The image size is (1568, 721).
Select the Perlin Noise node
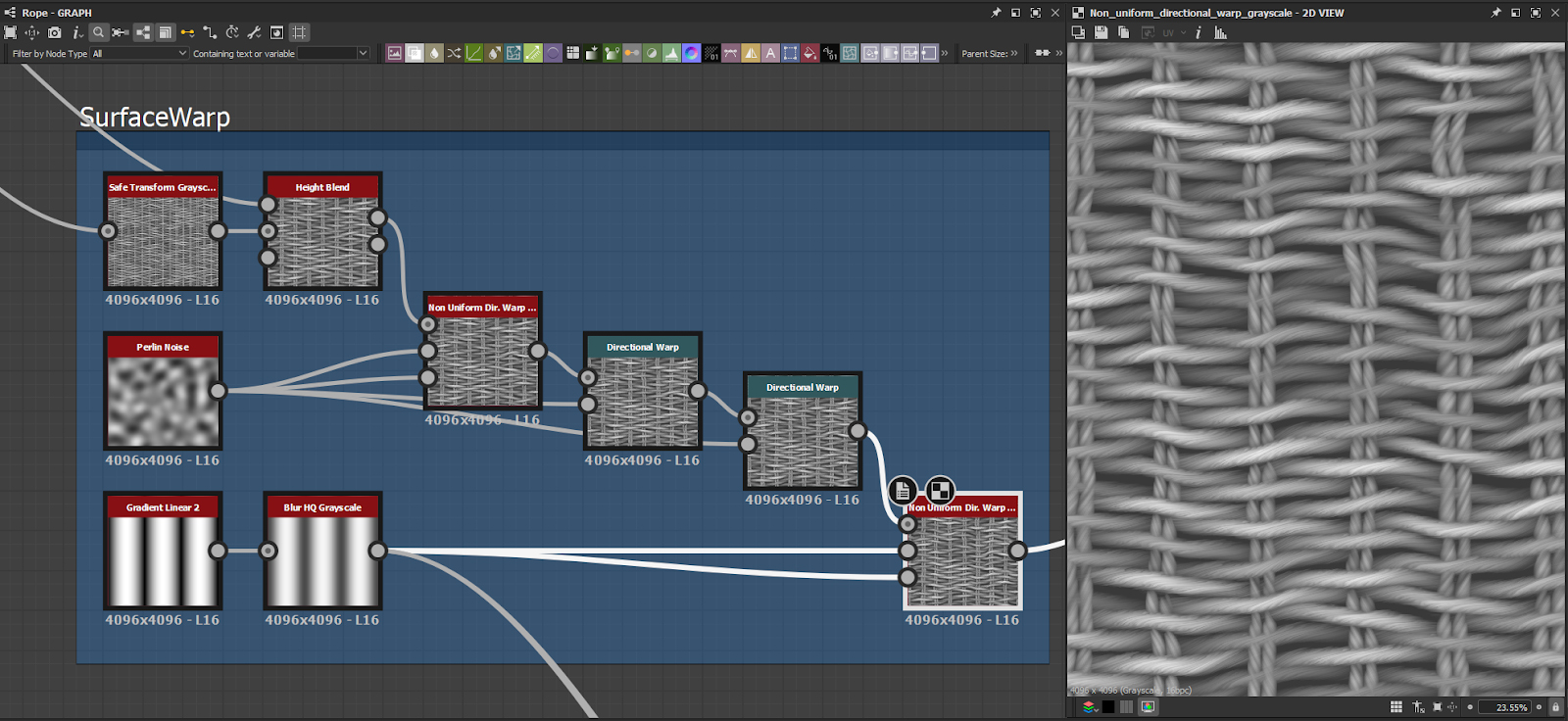(163, 392)
